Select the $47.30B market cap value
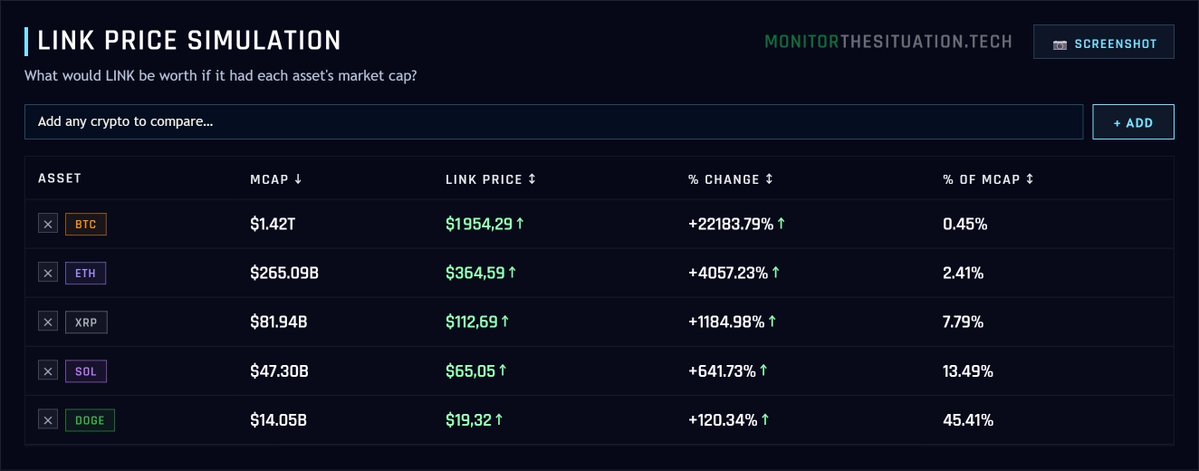Image resolution: width=1199 pixels, height=471 pixels. click(x=279, y=371)
